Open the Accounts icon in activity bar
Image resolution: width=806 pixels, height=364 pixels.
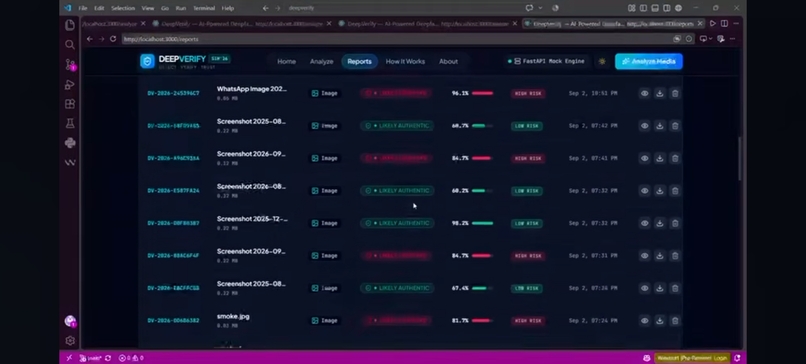pos(70,321)
